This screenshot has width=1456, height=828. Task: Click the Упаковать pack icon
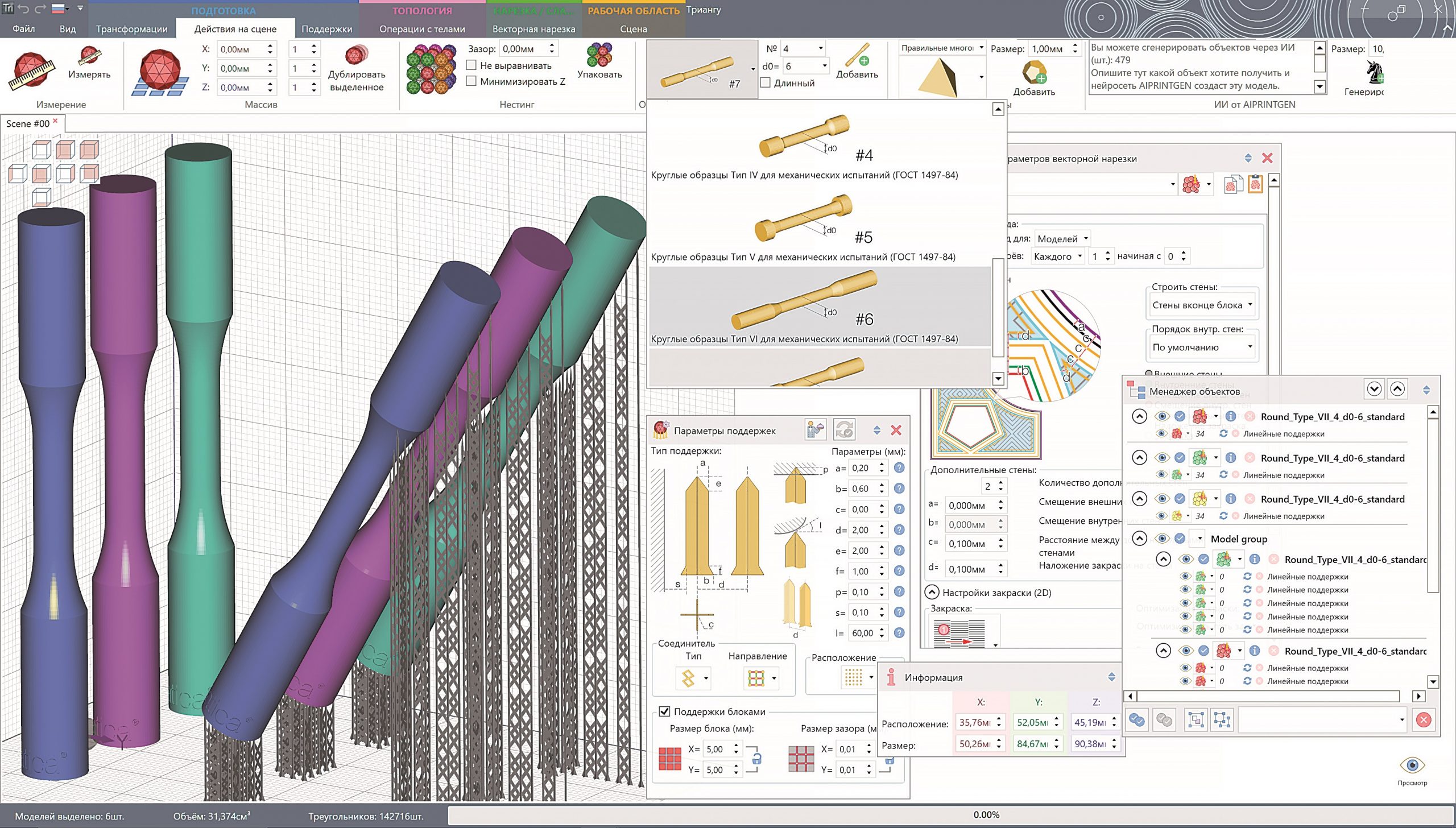pos(599,55)
